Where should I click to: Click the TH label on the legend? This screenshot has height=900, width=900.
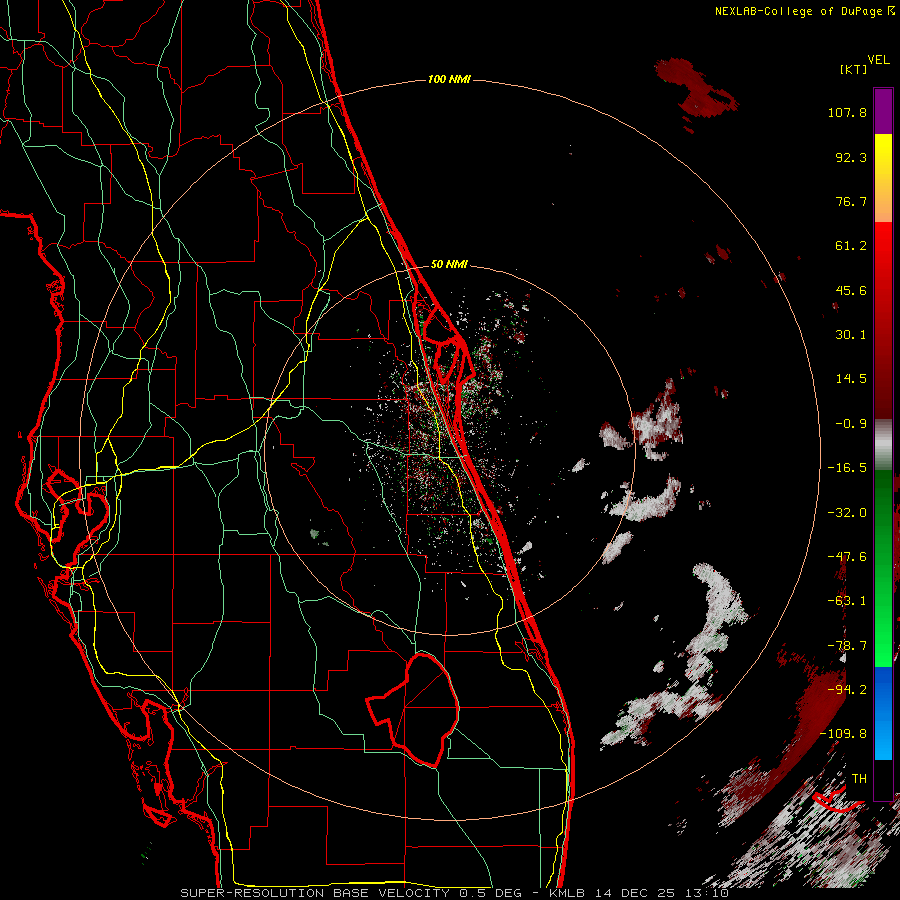(x=859, y=779)
